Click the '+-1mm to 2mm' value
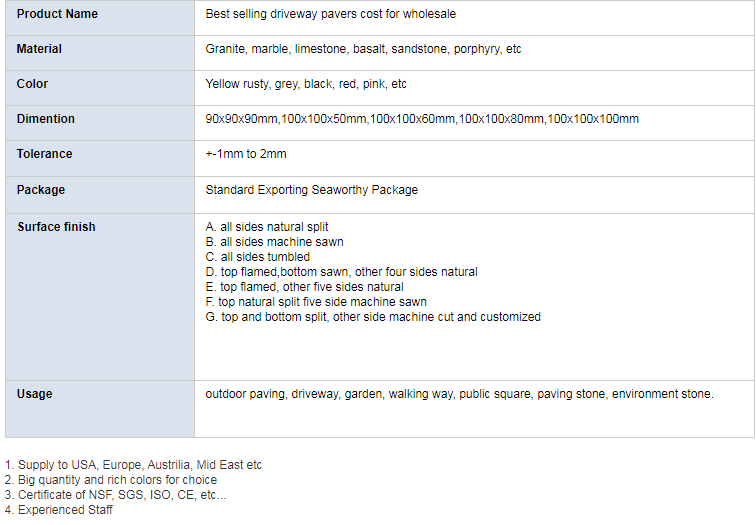This screenshot has width=756, height=525. [x=246, y=154]
